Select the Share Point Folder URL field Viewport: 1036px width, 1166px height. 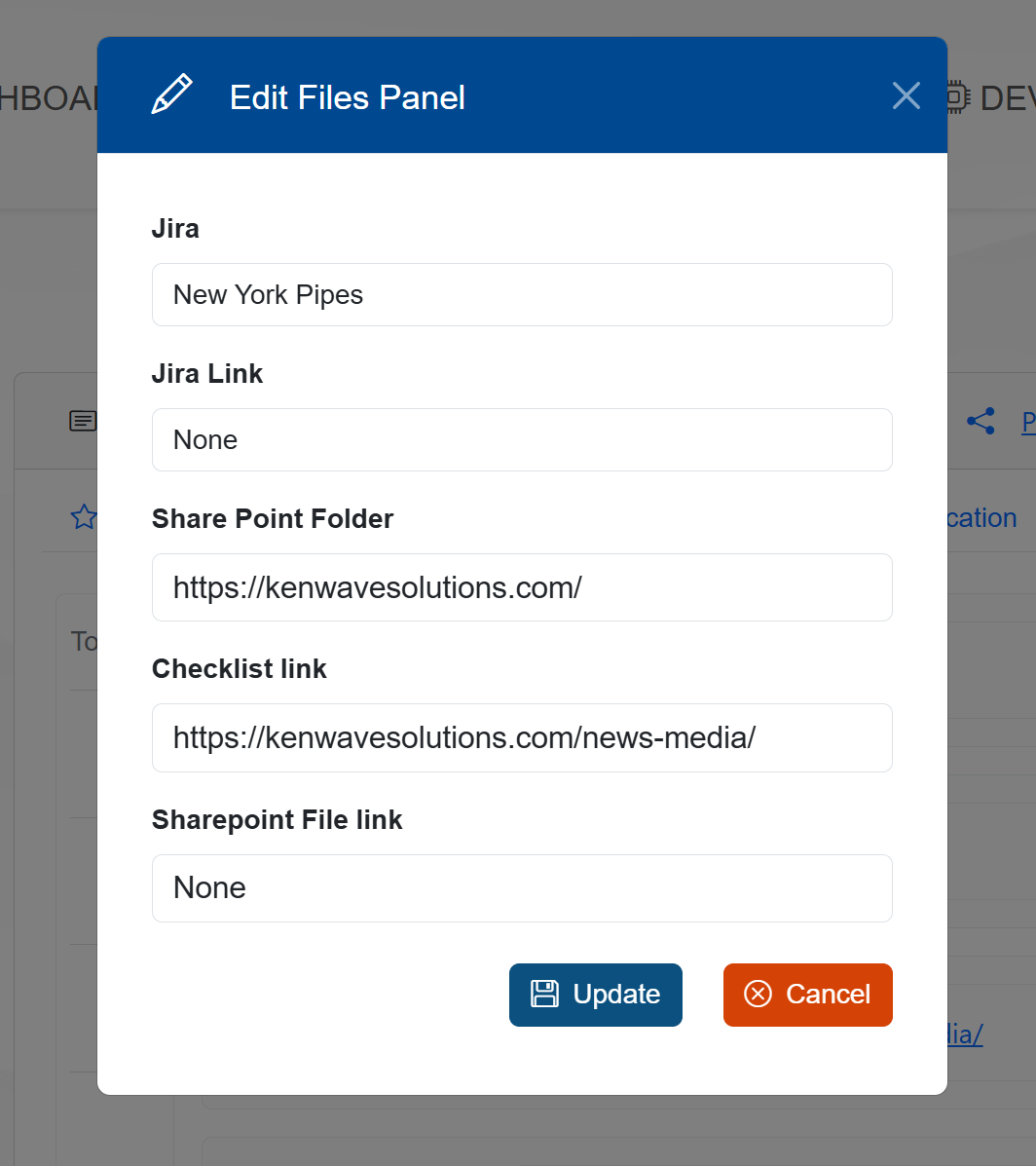click(522, 587)
